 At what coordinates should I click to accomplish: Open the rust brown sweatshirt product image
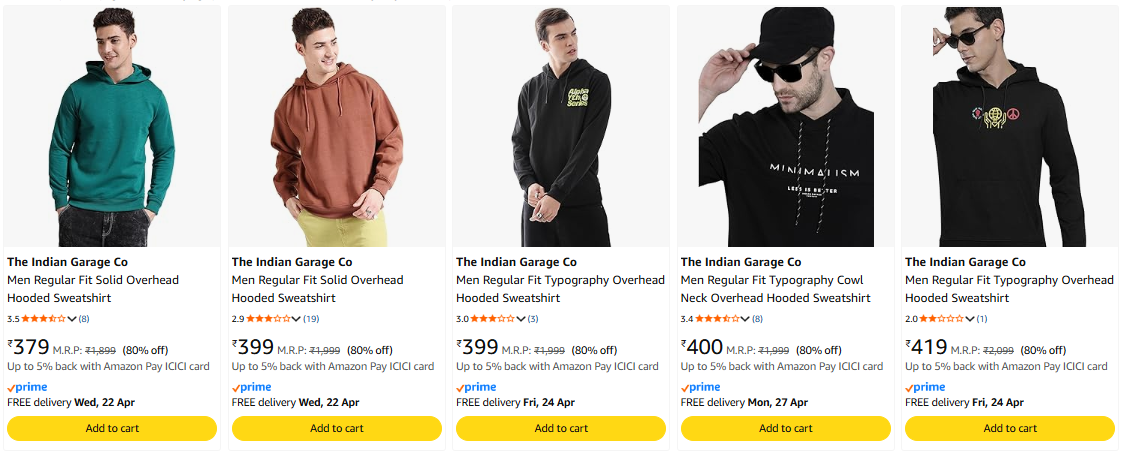337,127
